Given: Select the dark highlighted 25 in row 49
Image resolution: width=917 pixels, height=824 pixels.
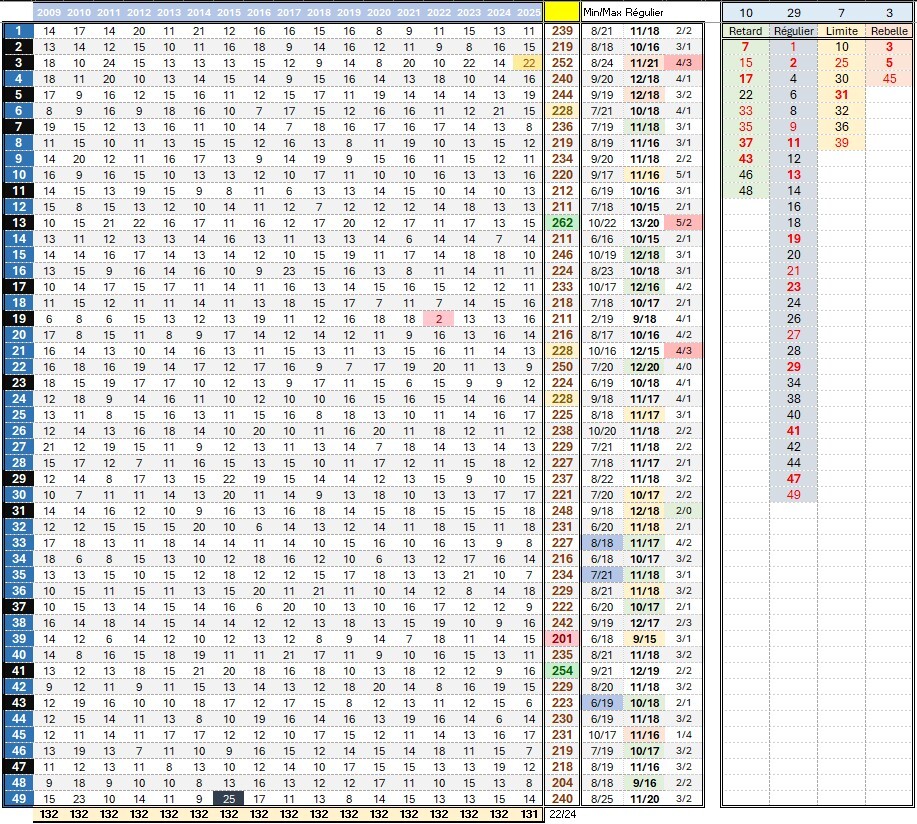Looking at the screenshot, I should click(x=228, y=798).
